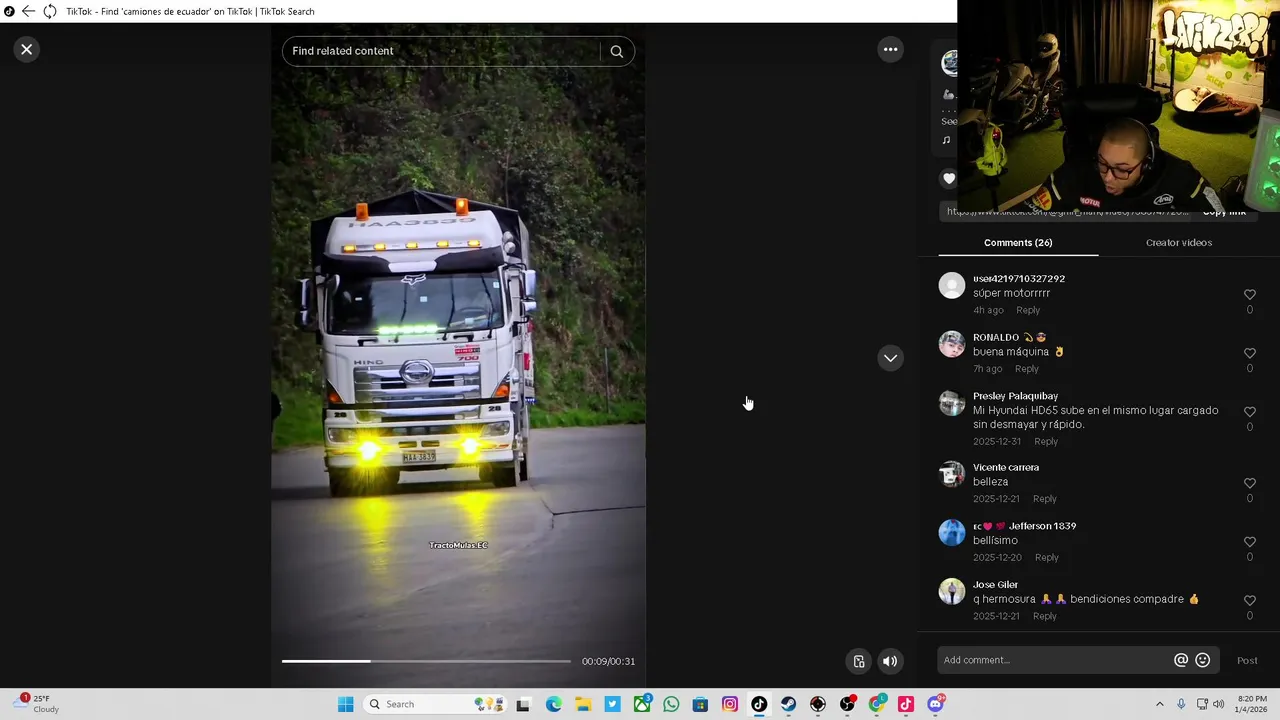Open Jefferson1839's avatar
This screenshot has width=1280, height=720.
pos(952,533)
